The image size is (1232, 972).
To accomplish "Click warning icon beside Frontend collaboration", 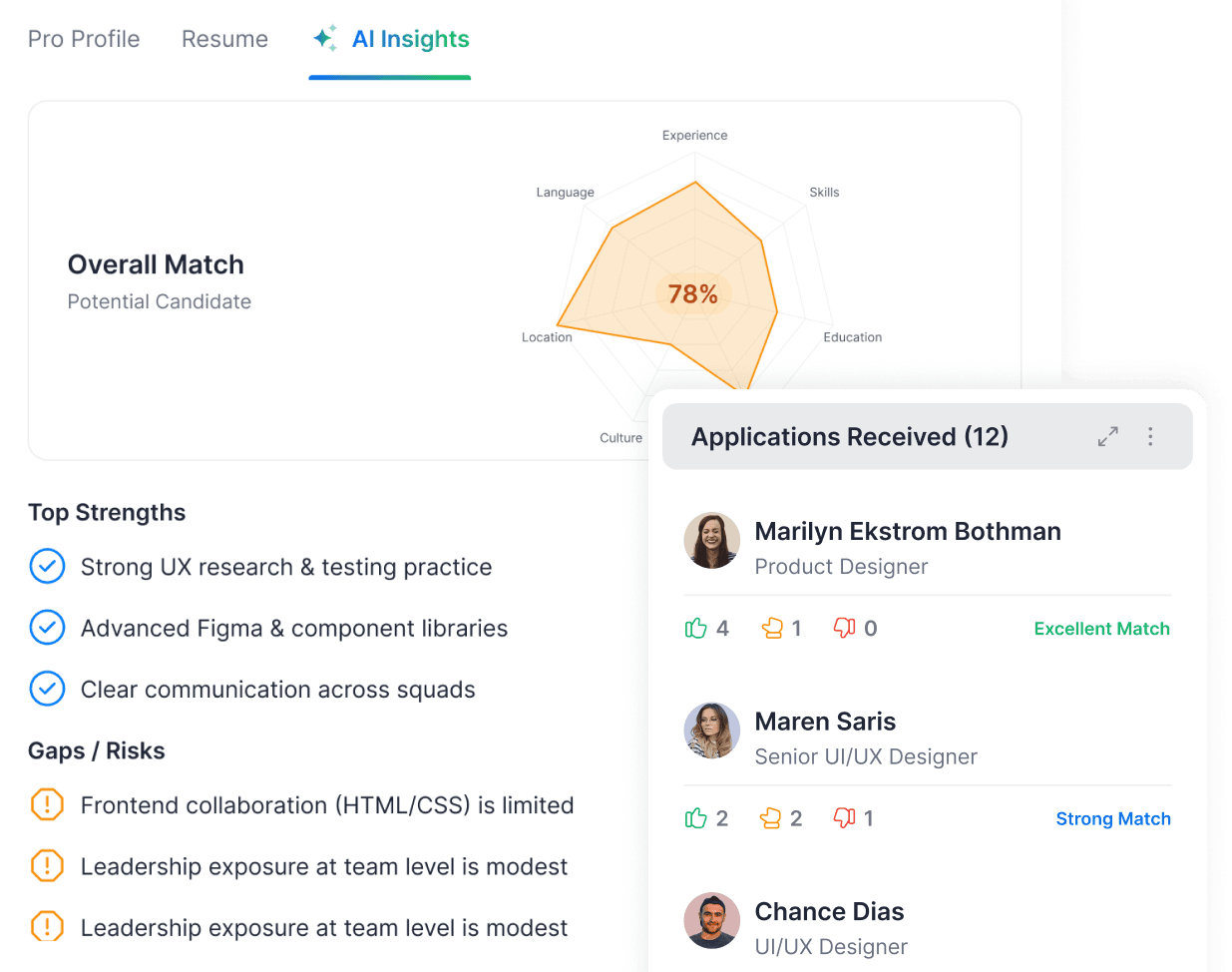I will point(47,804).
